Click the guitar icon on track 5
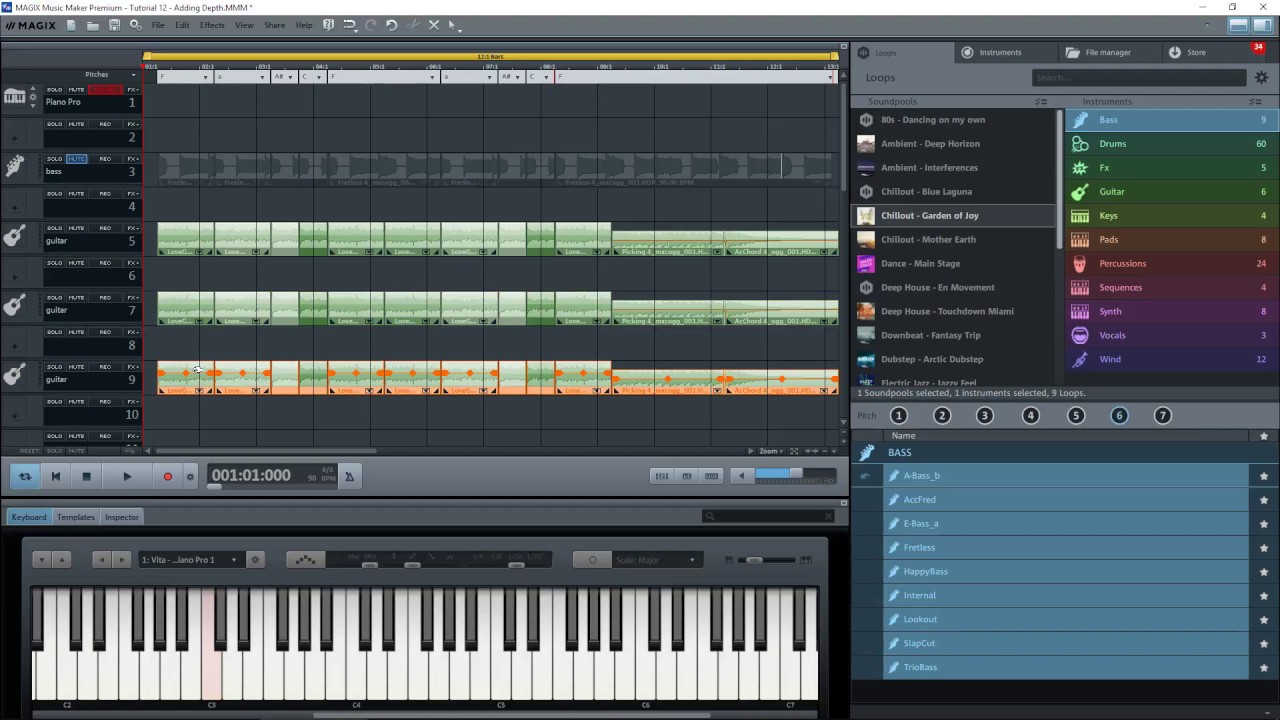The width and height of the screenshot is (1280, 720). [x=14, y=236]
